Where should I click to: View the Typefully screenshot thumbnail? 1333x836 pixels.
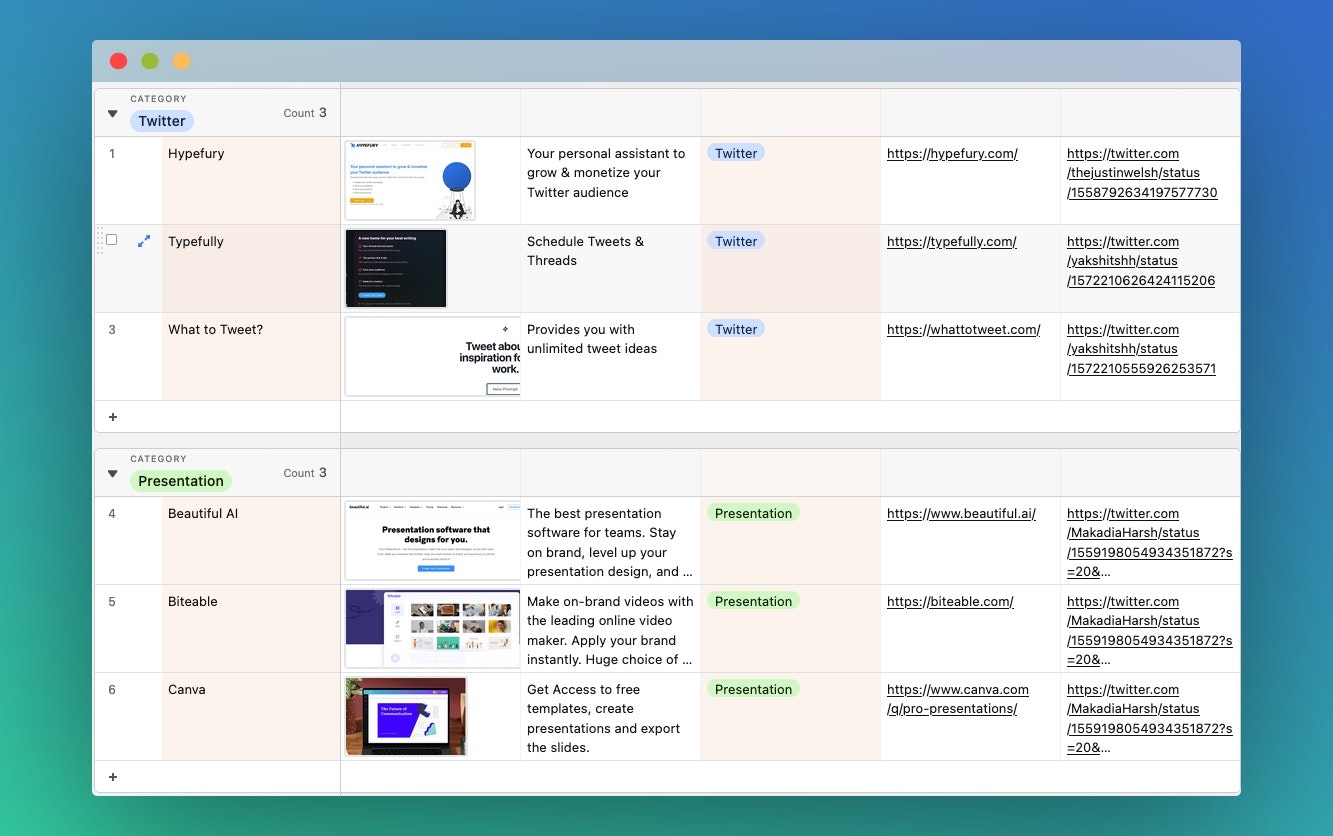pyautogui.click(x=396, y=268)
